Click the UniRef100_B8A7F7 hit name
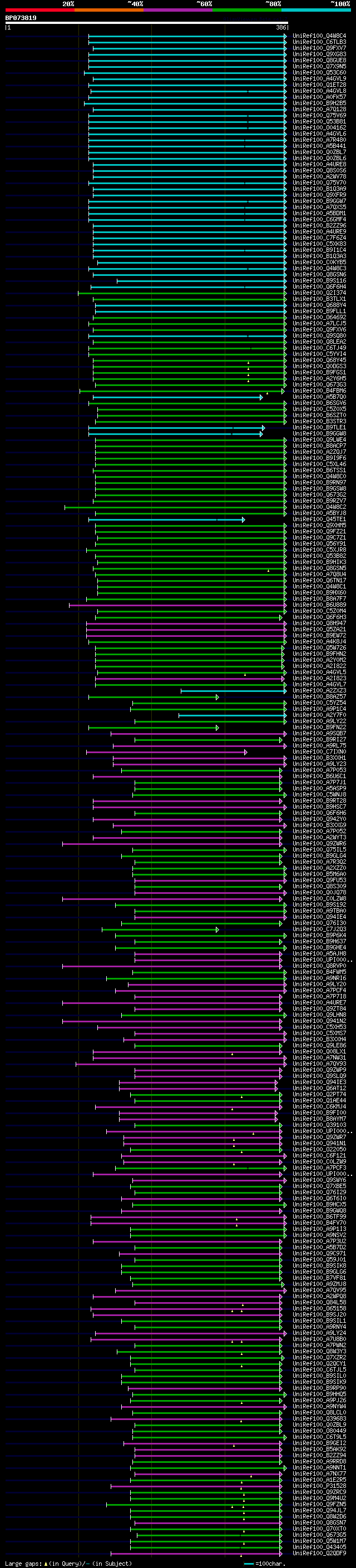356x1568 pixels. pyautogui.click(x=319, y=599)
